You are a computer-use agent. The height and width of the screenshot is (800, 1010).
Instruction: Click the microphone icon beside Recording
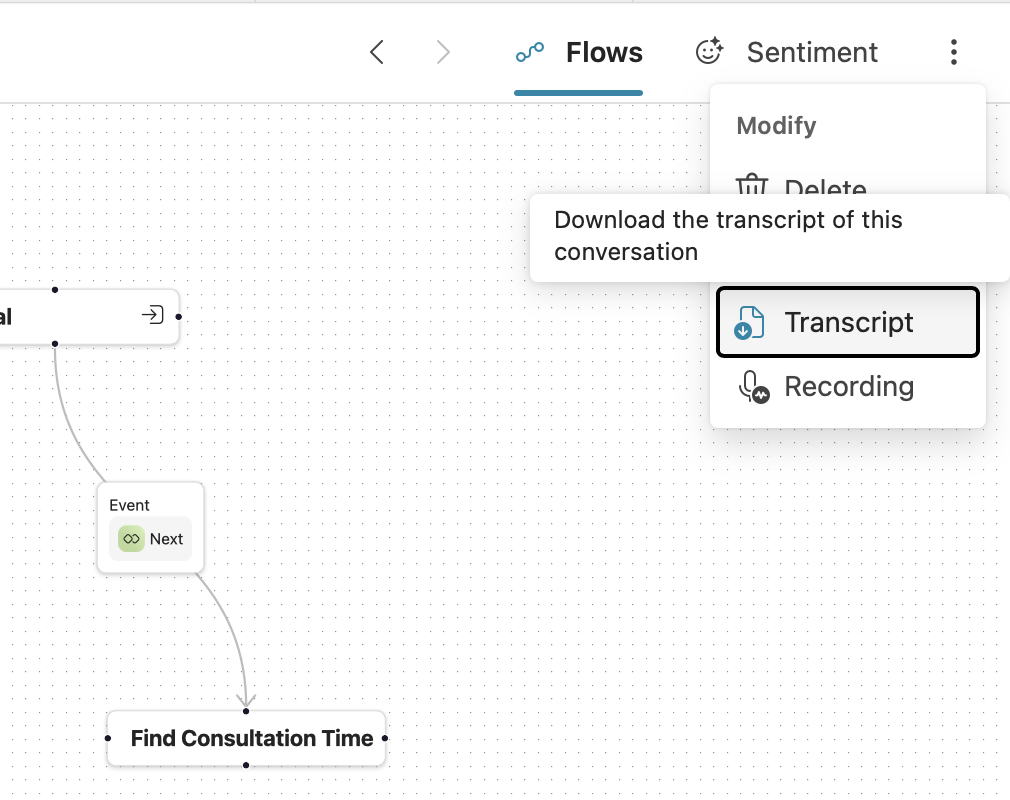coord(753,387)
